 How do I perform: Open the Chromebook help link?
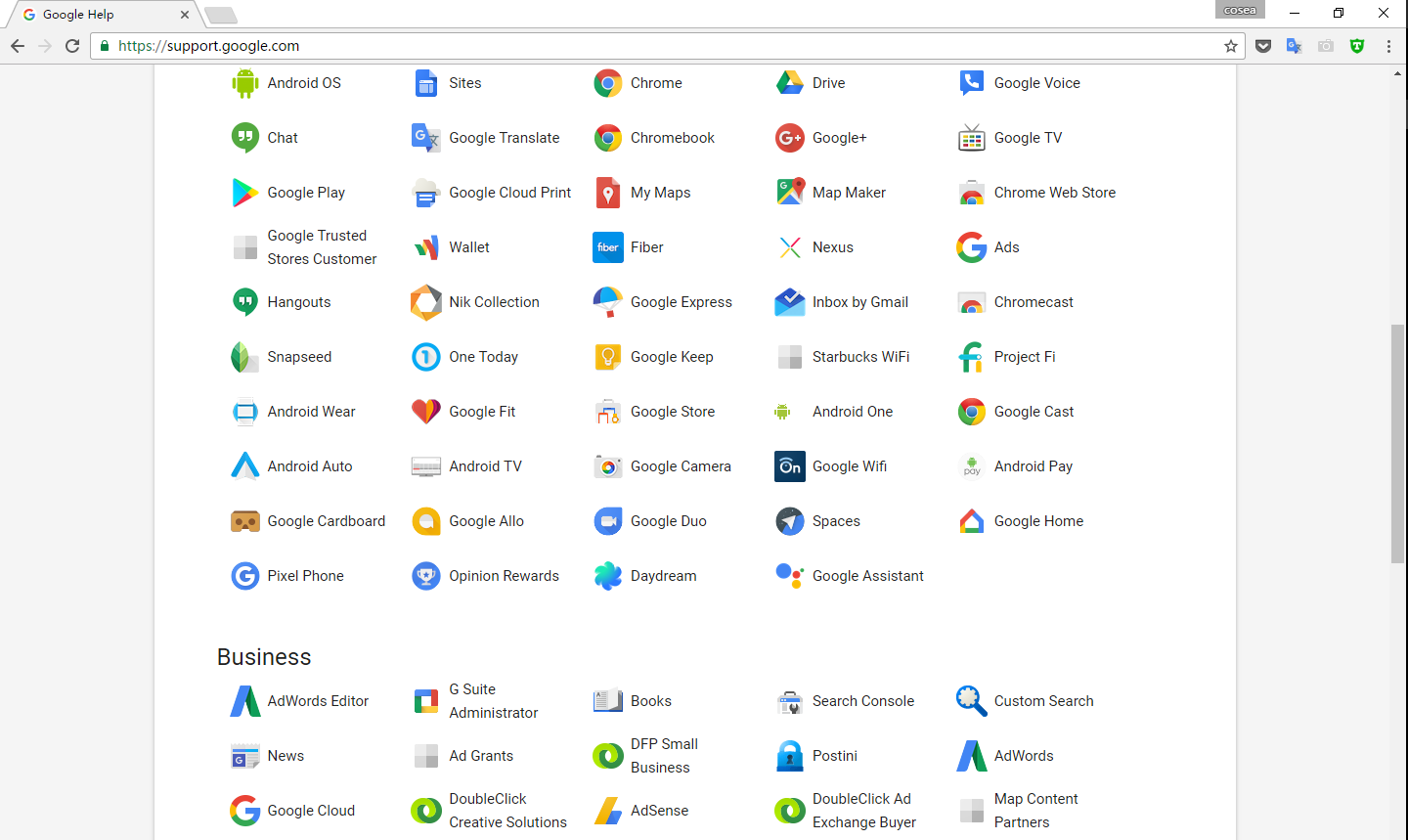(x=673, y=138)
